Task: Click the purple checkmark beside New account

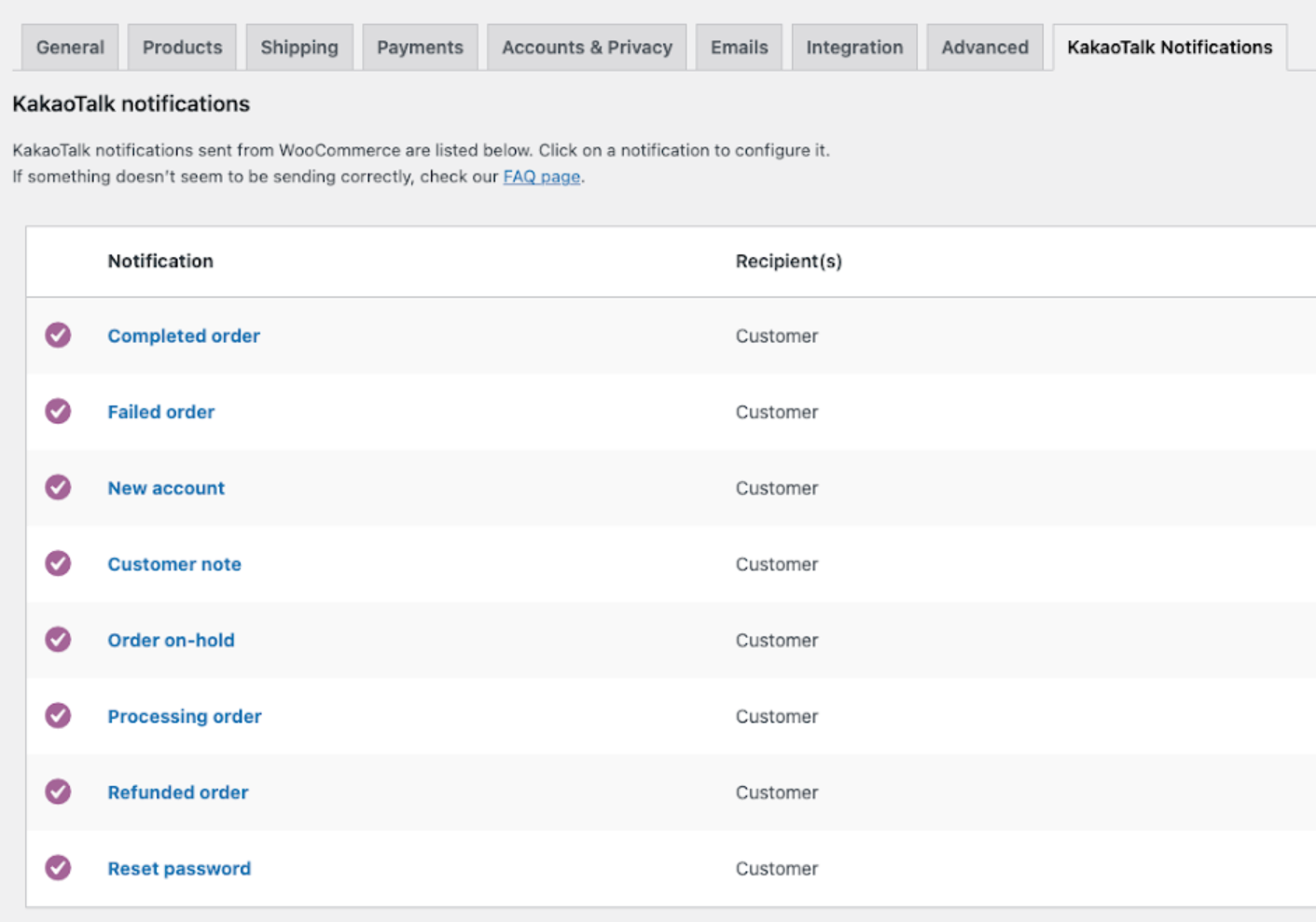Action: pos(58,488)
